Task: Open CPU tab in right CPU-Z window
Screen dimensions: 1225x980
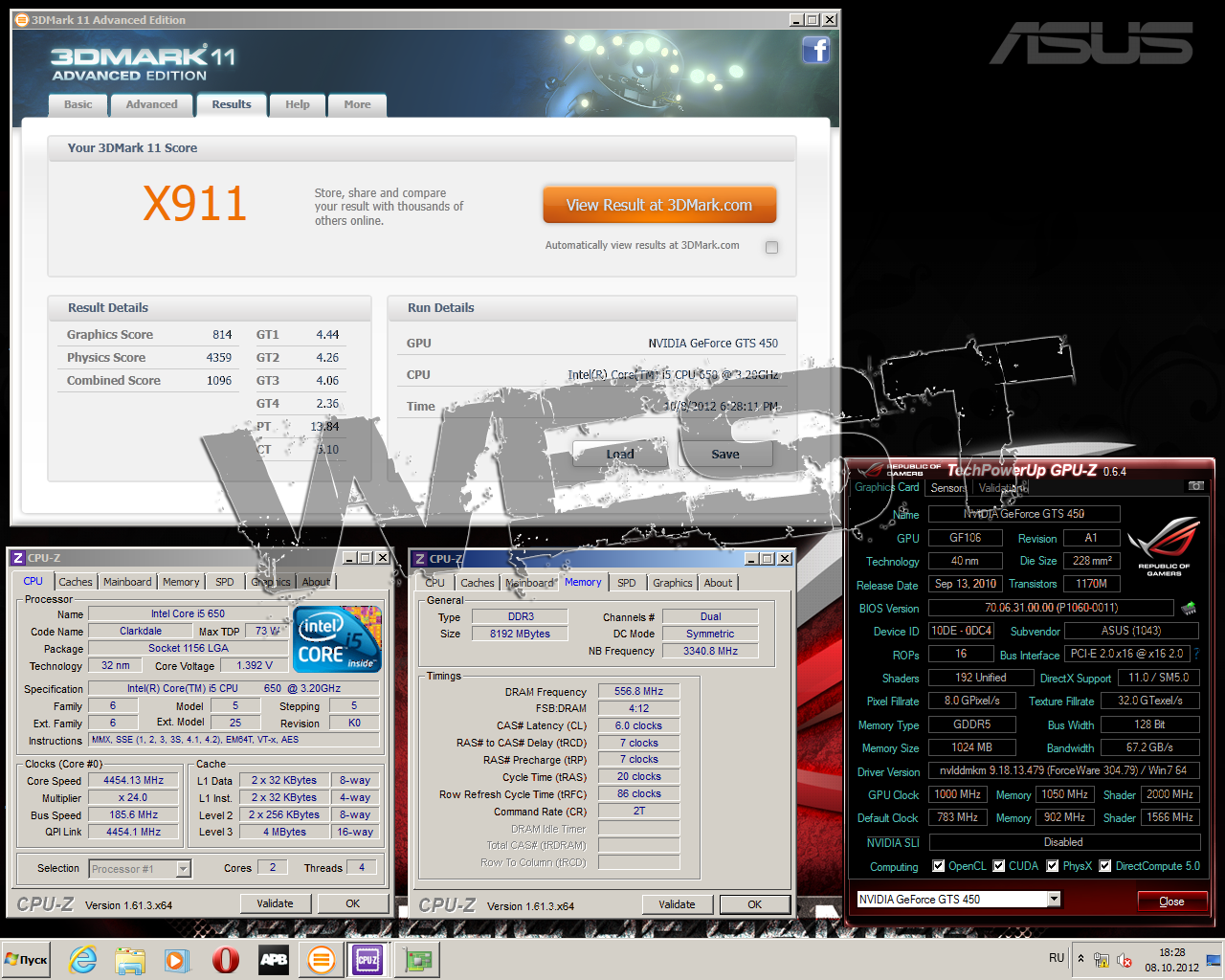Action: pos(435,583)
